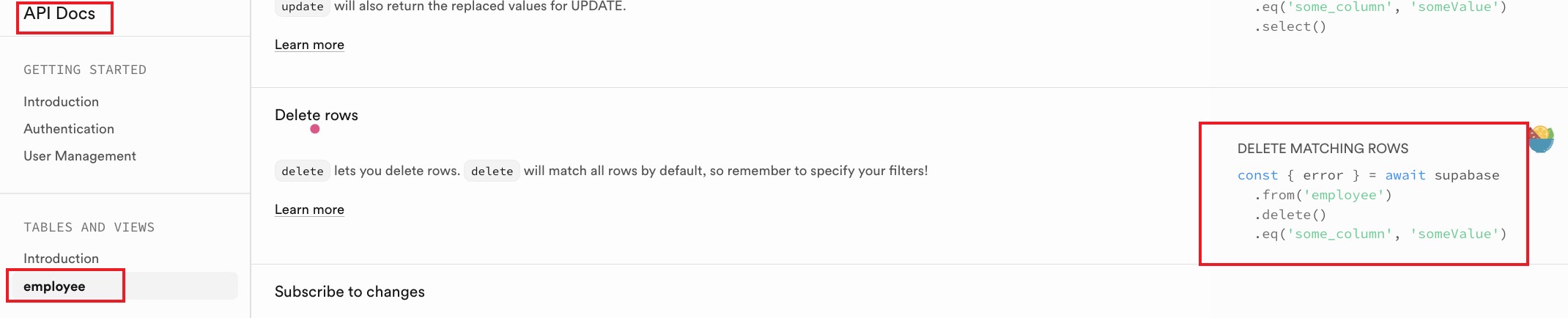Click the fruit bowl icon beside code panel
Image resolution: width=1568 pixels, height=318 pixels.
[1542, 138]
